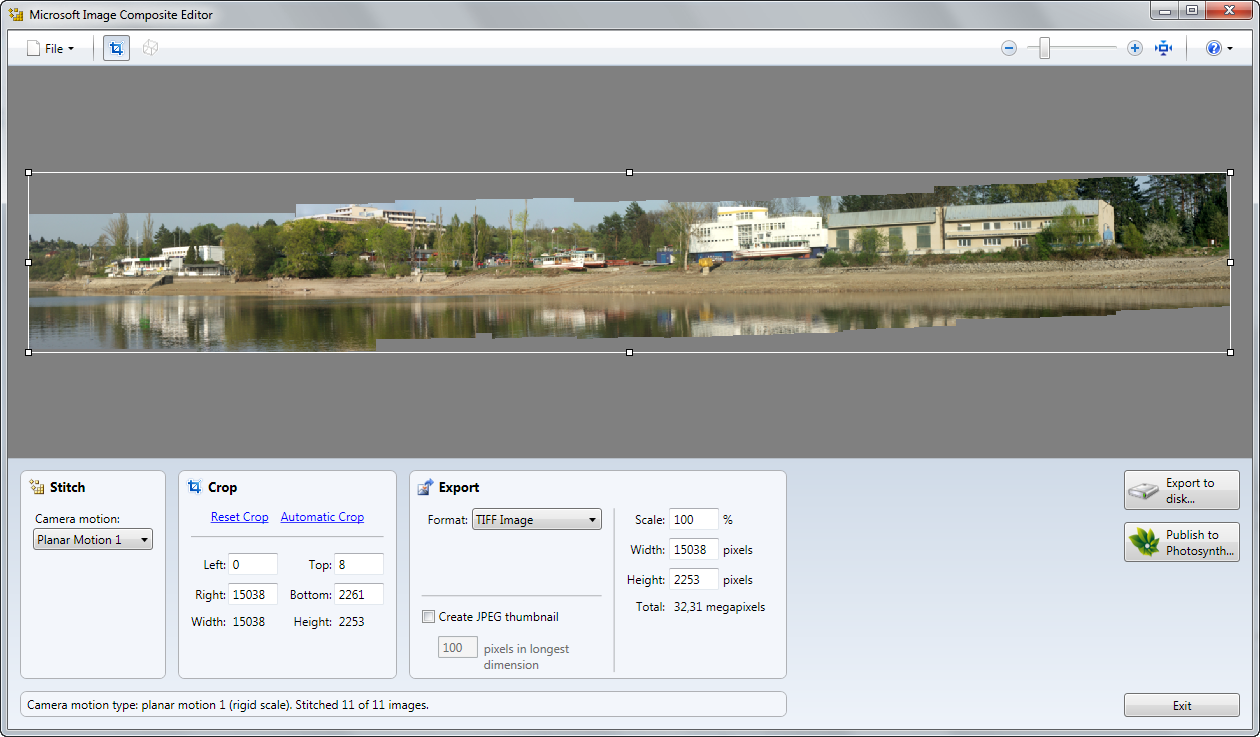Click the zoom in plus button

(1135, 48)
